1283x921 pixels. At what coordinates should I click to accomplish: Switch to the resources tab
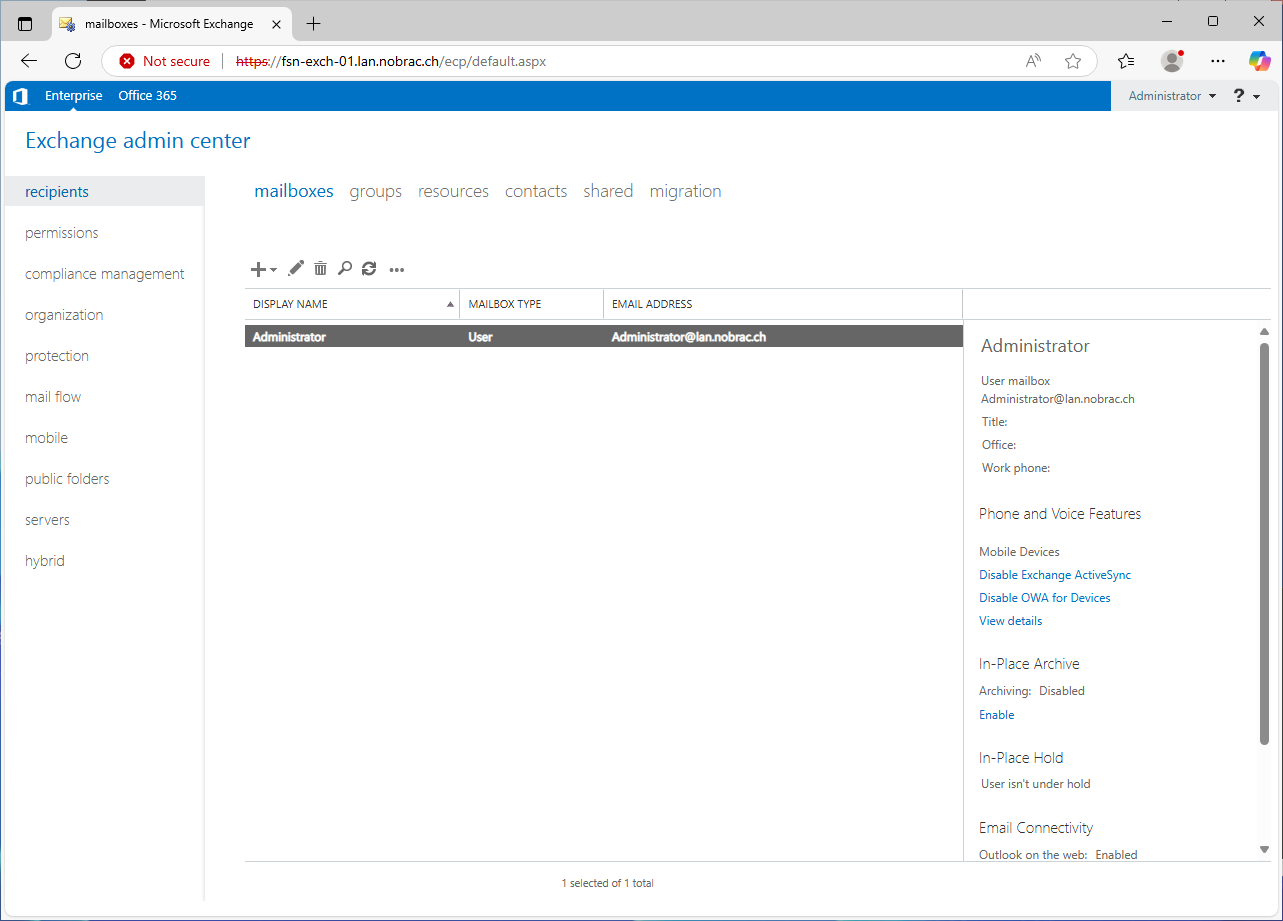453,191
